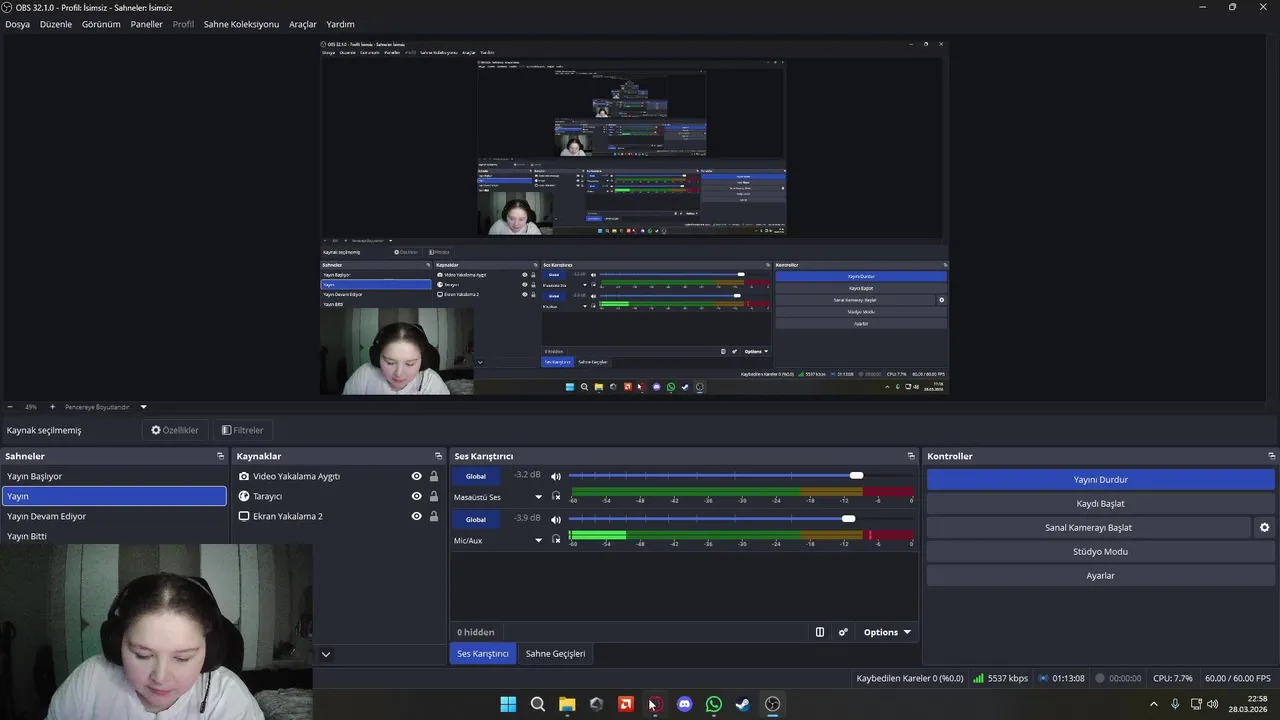Expand the chevron below the scenes list

[x=325, y=654]
